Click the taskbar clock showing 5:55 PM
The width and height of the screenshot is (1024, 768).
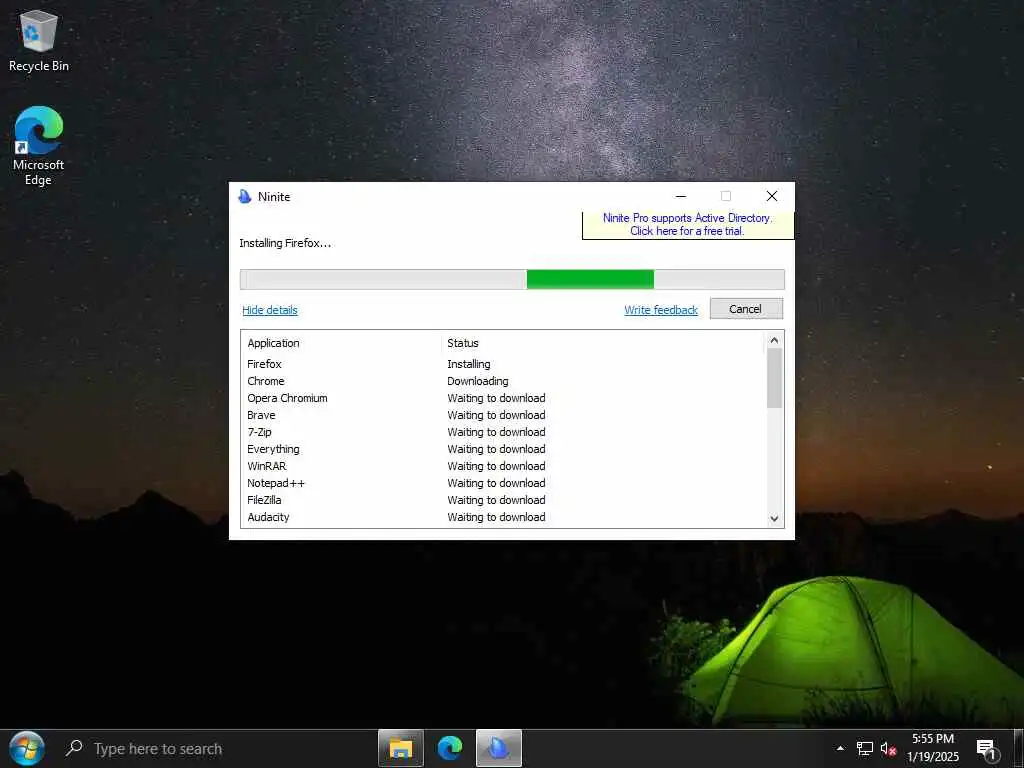(x=933, y=748)
